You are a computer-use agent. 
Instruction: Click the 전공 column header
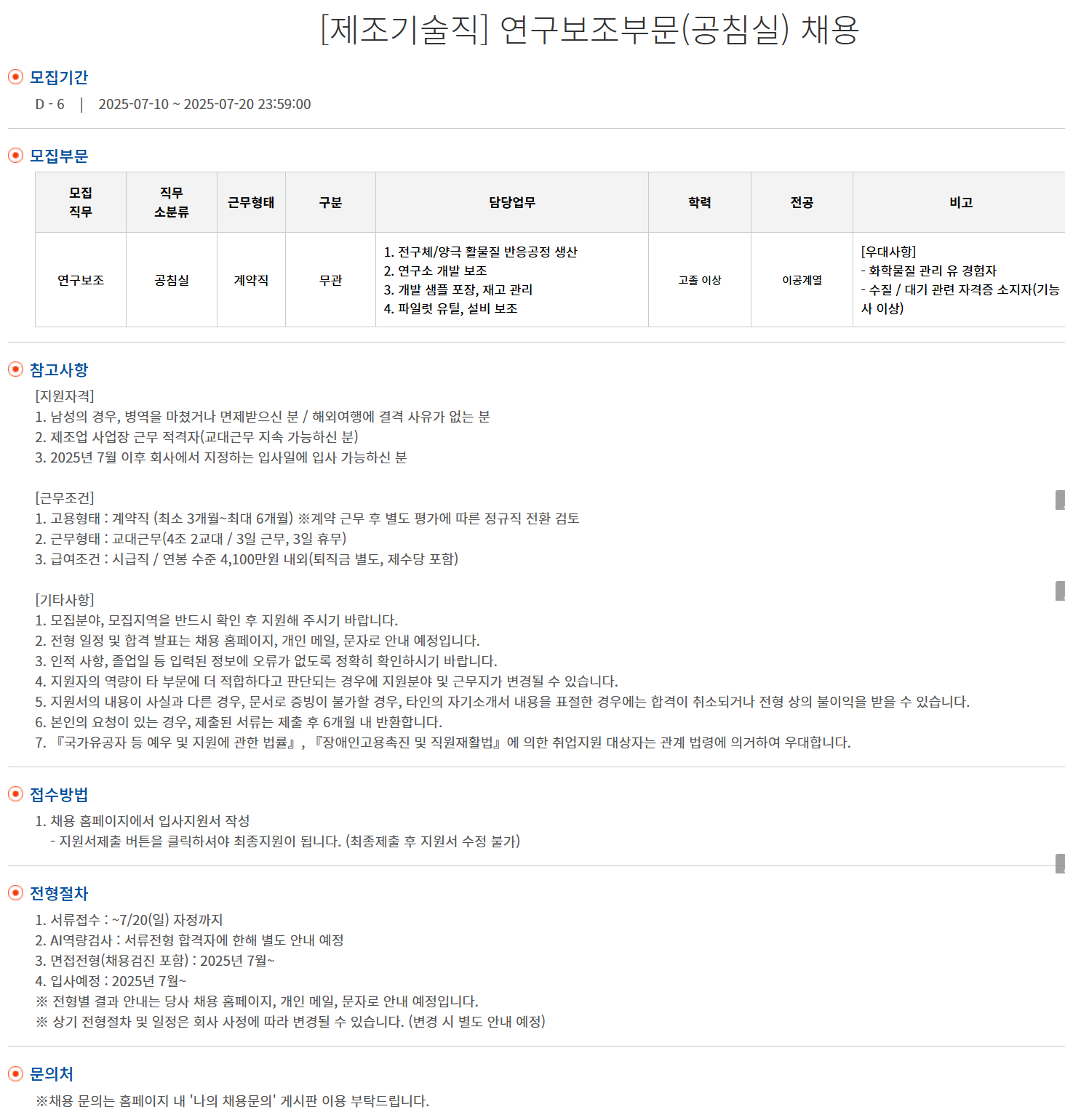(801, 202)
